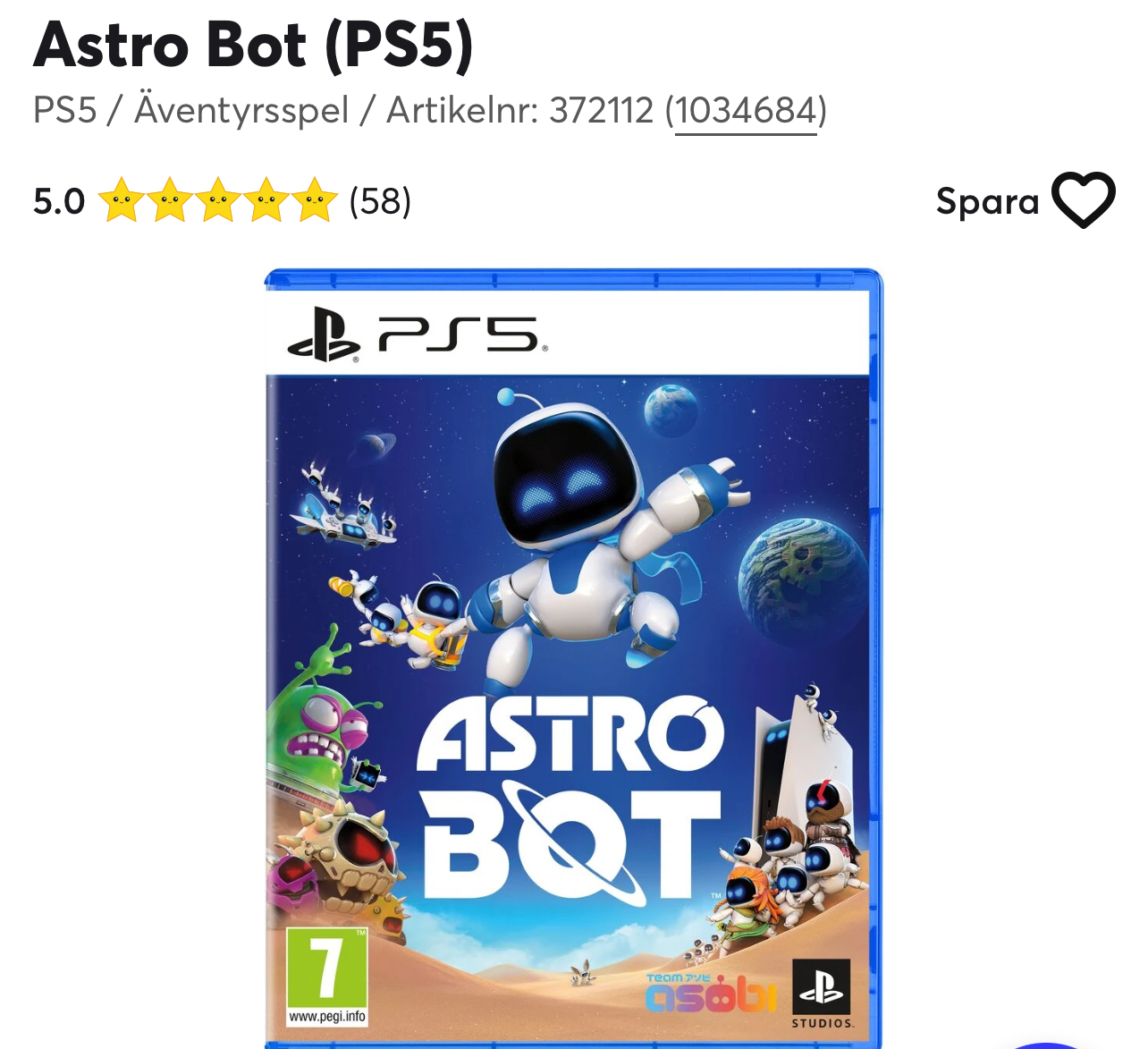This screenshot has height=1049, width=1148.
Task: Click the www.pegi.info text on cover
Action: pyautogui.click(x=326, y=1017)
